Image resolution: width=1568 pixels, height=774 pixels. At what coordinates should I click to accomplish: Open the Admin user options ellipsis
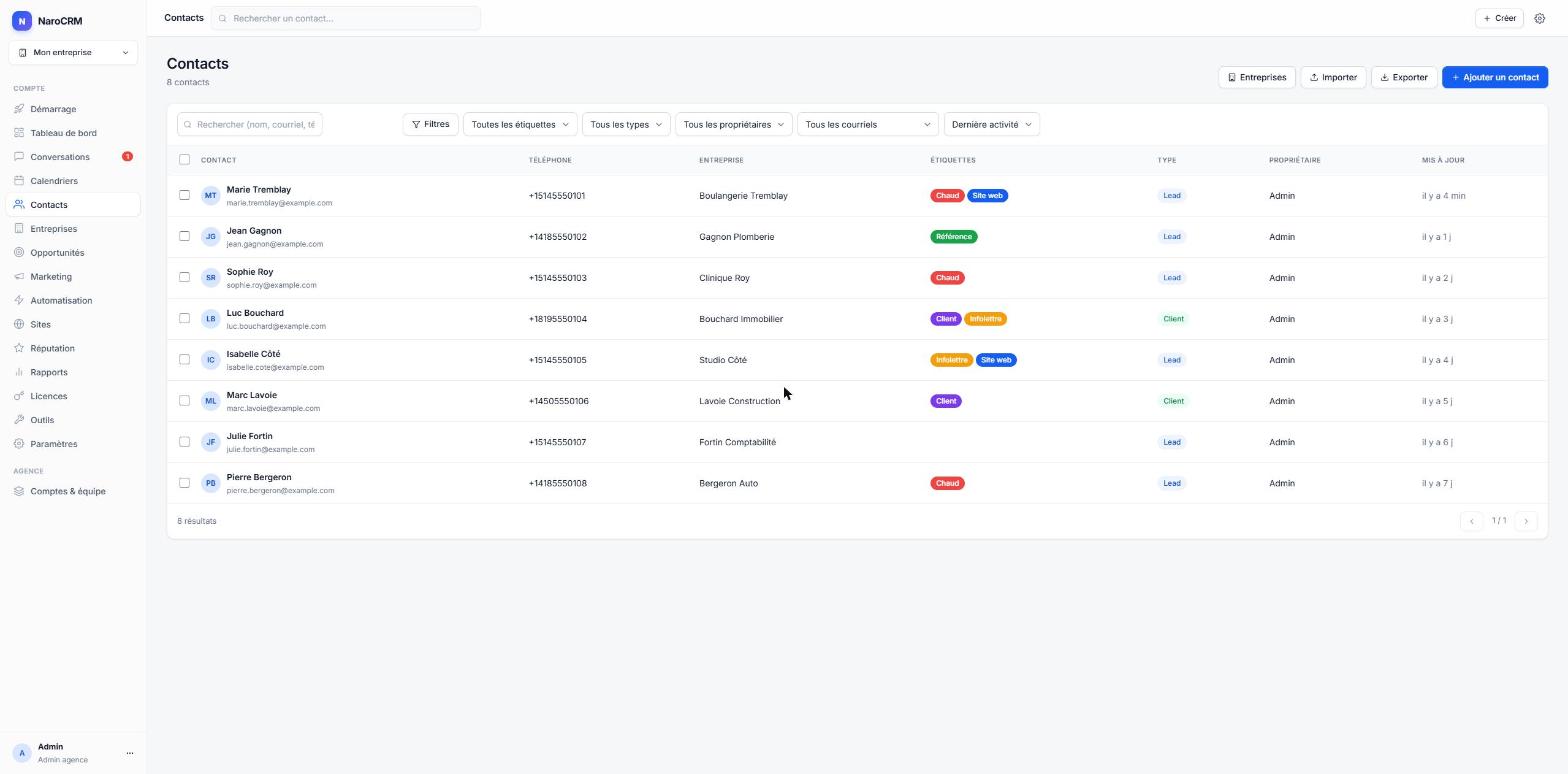[129, 753]
